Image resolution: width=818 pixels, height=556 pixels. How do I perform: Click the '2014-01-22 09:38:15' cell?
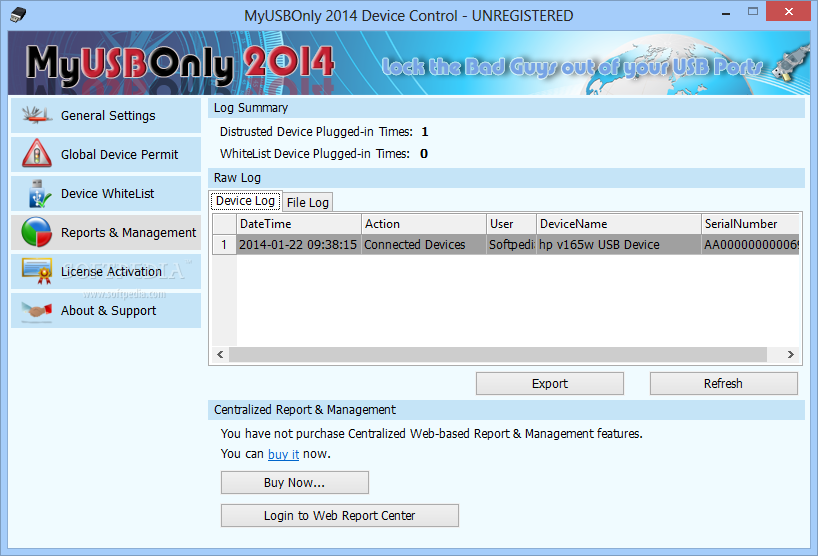[299, 245]
